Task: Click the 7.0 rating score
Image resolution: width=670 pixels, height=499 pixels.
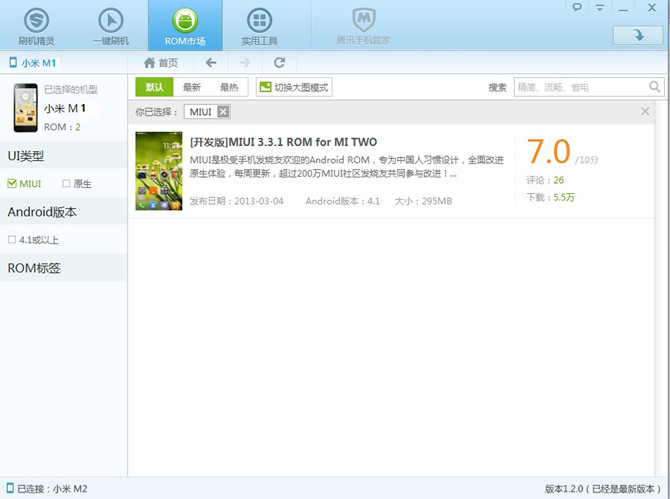Action: (549, 152)
